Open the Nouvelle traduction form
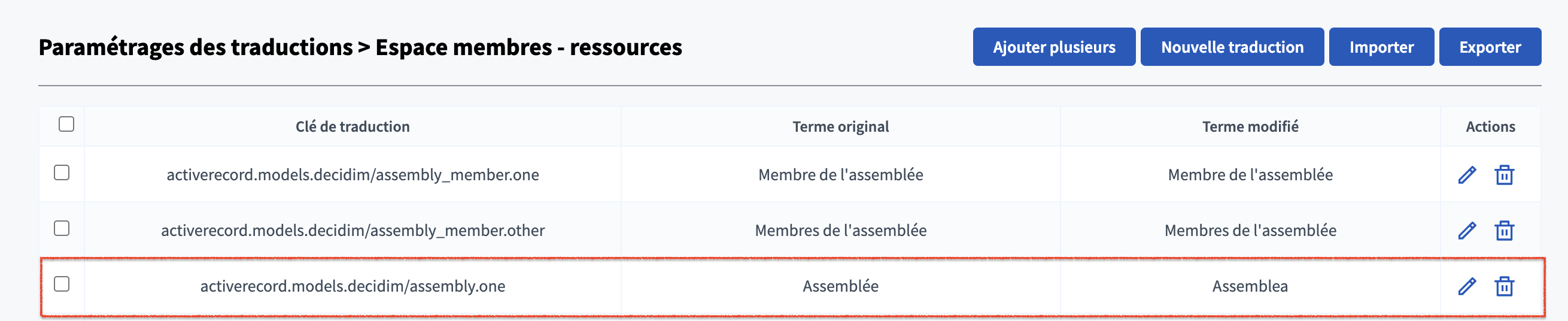The width and height of the screenshot is (1568, 321). 1232,47
